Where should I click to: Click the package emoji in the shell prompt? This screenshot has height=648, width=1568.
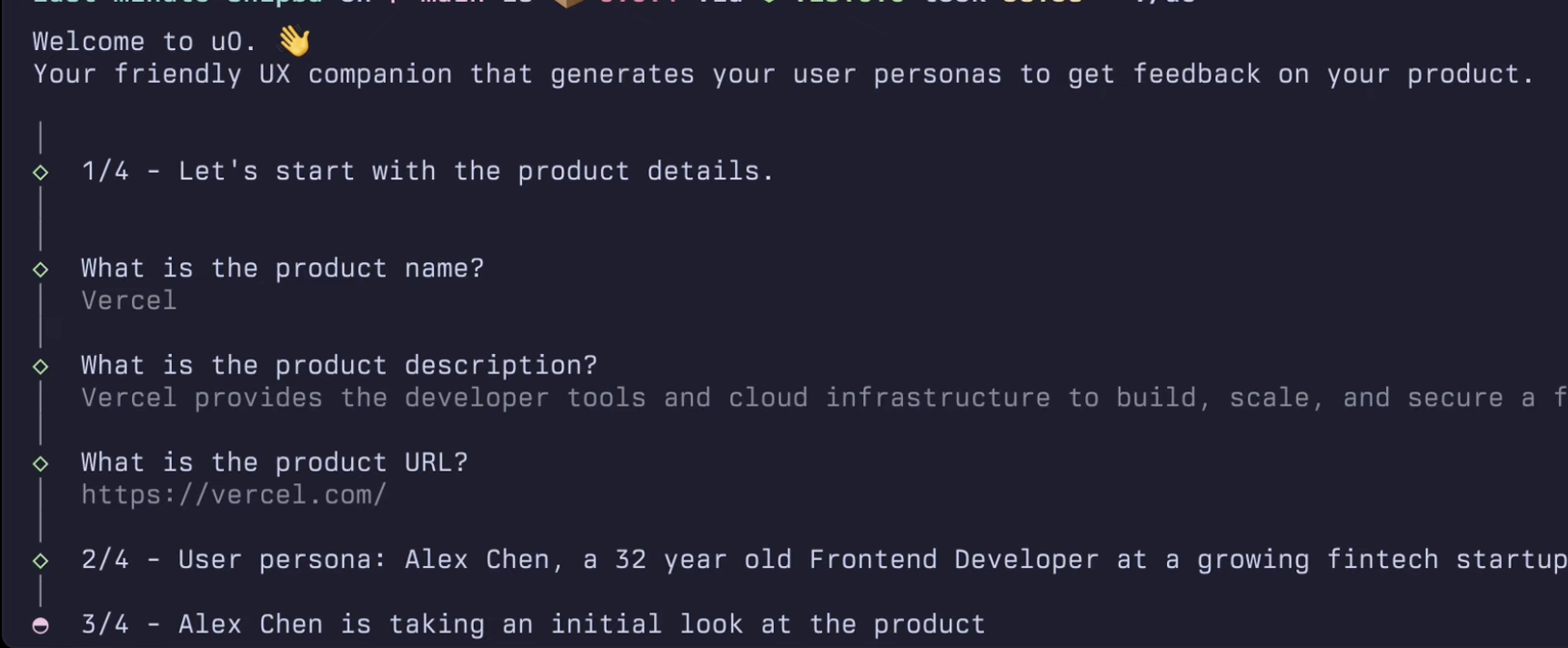click(x=569, y=3)
